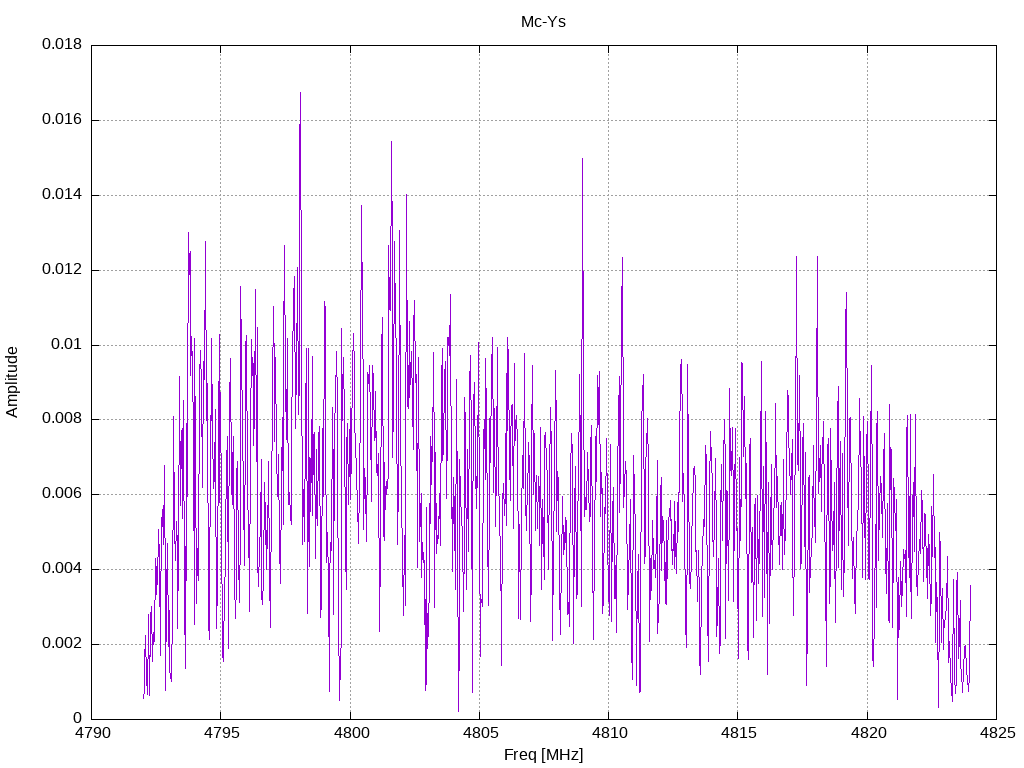Click the 0.002 y-axis tick label
Image resolution: width=1024 pixels, height=768 pixels.
coord(62,643)
